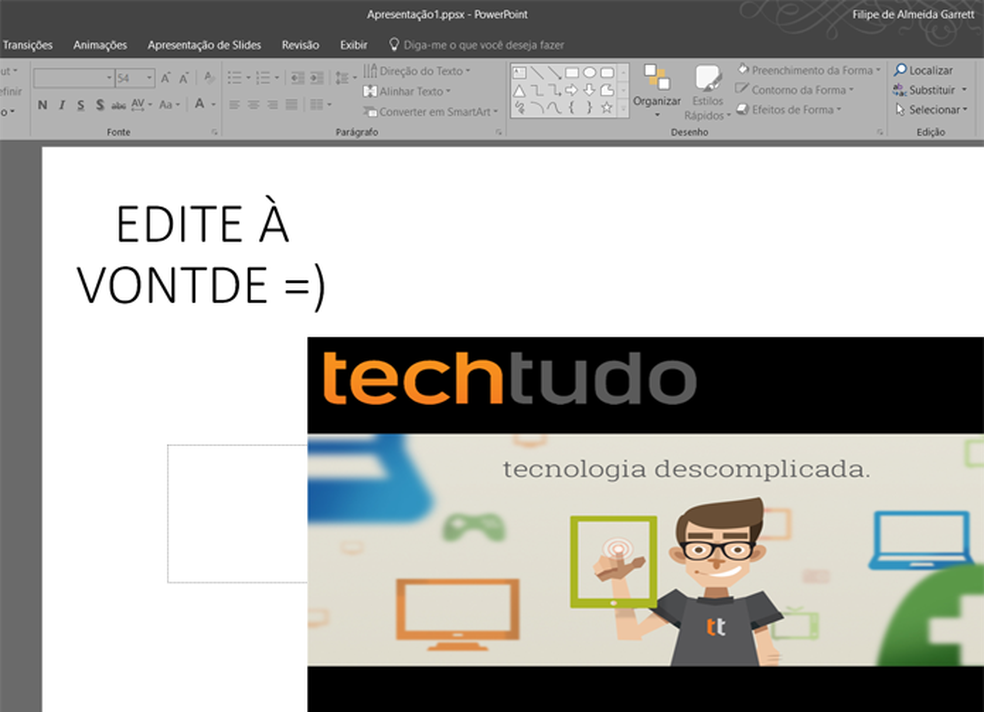Open the line spacing menu
The width and height of the screenshot is (984, 712).
point(345,78)
